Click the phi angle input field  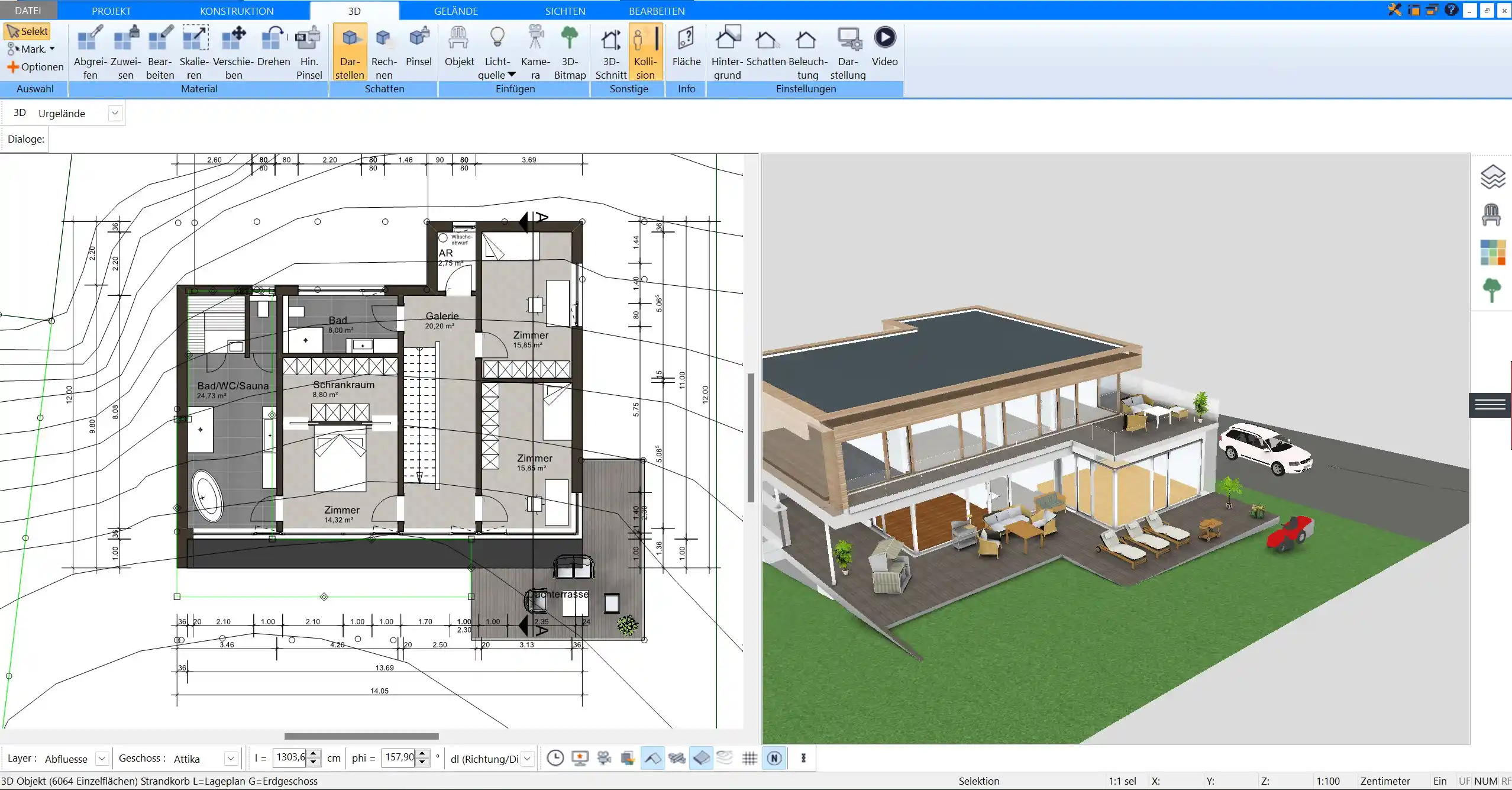pyautogui.click(x=399, y=757)
